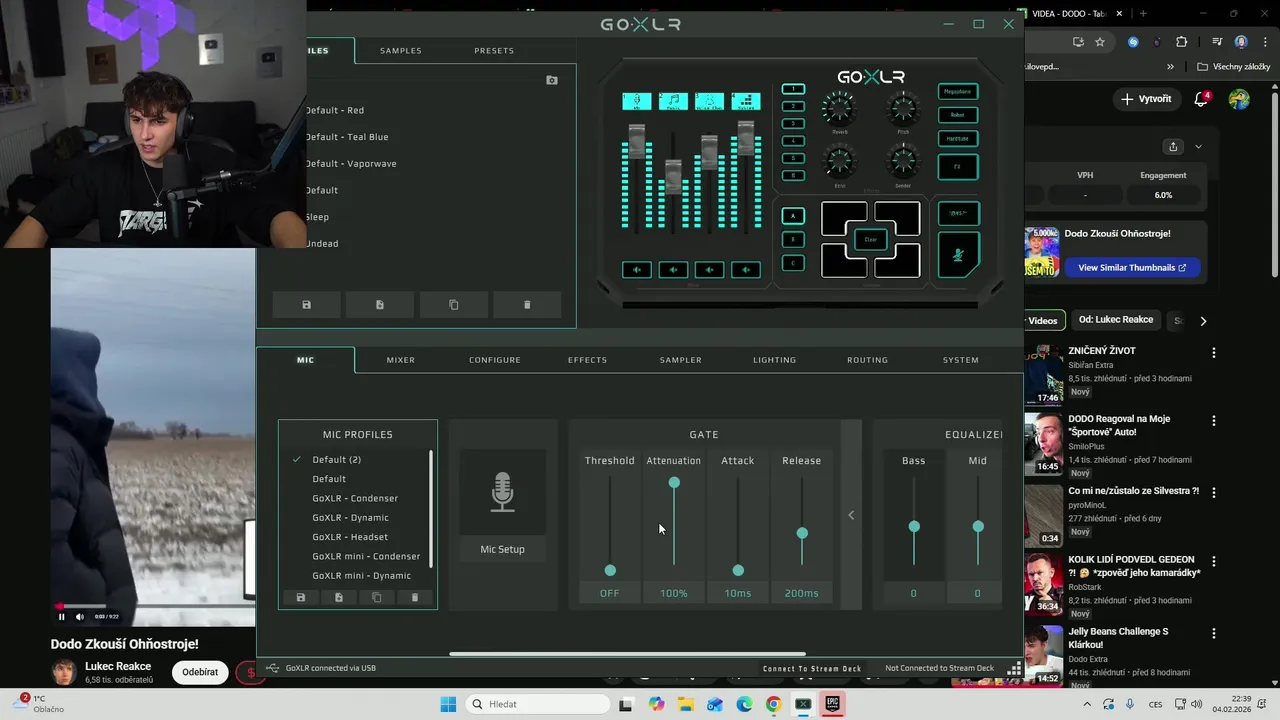Select the Default - Vaporwave profile

click(351, 164)
